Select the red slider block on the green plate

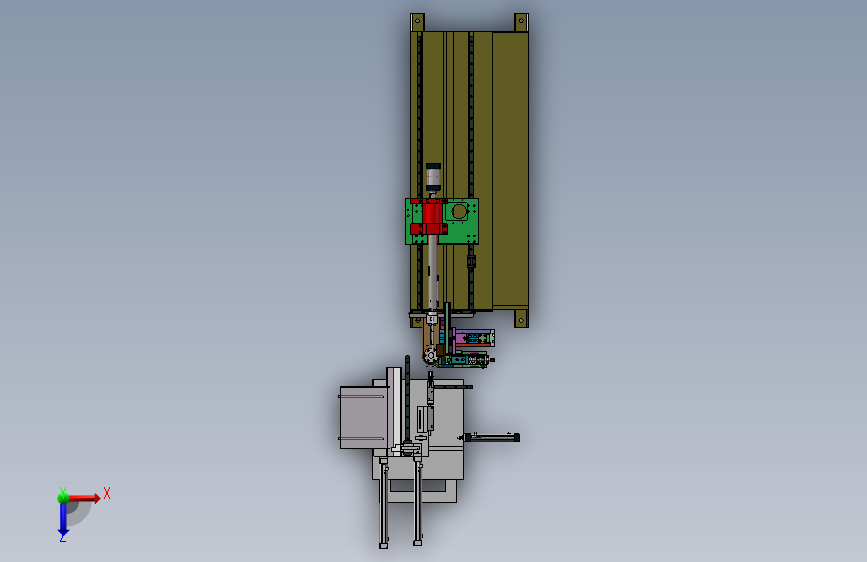point(432,217)
